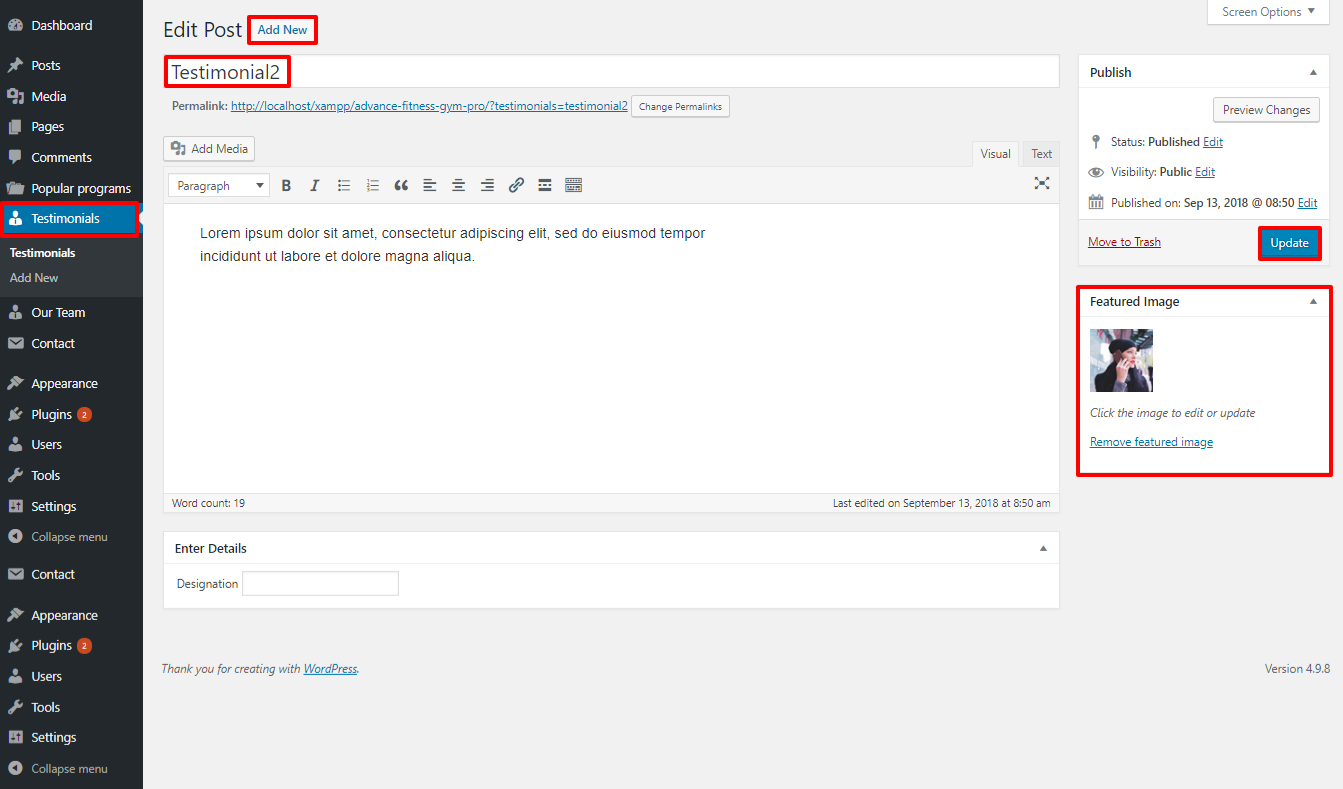Click the Update button

[x=1289, y=243]
